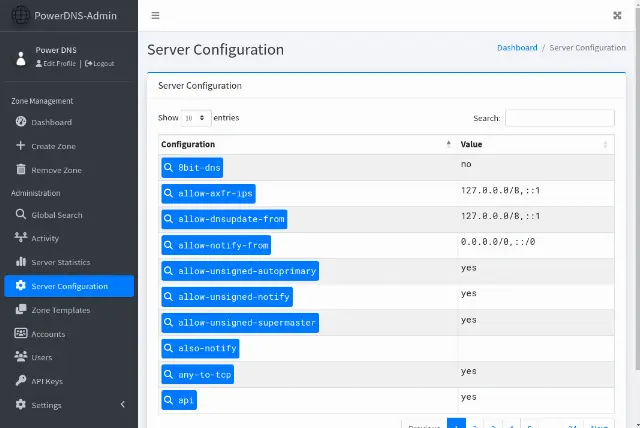Open Dashboard via its gauge icon
Image resolution: width=640 pixels, height=428 pixels.
[21, 122]
